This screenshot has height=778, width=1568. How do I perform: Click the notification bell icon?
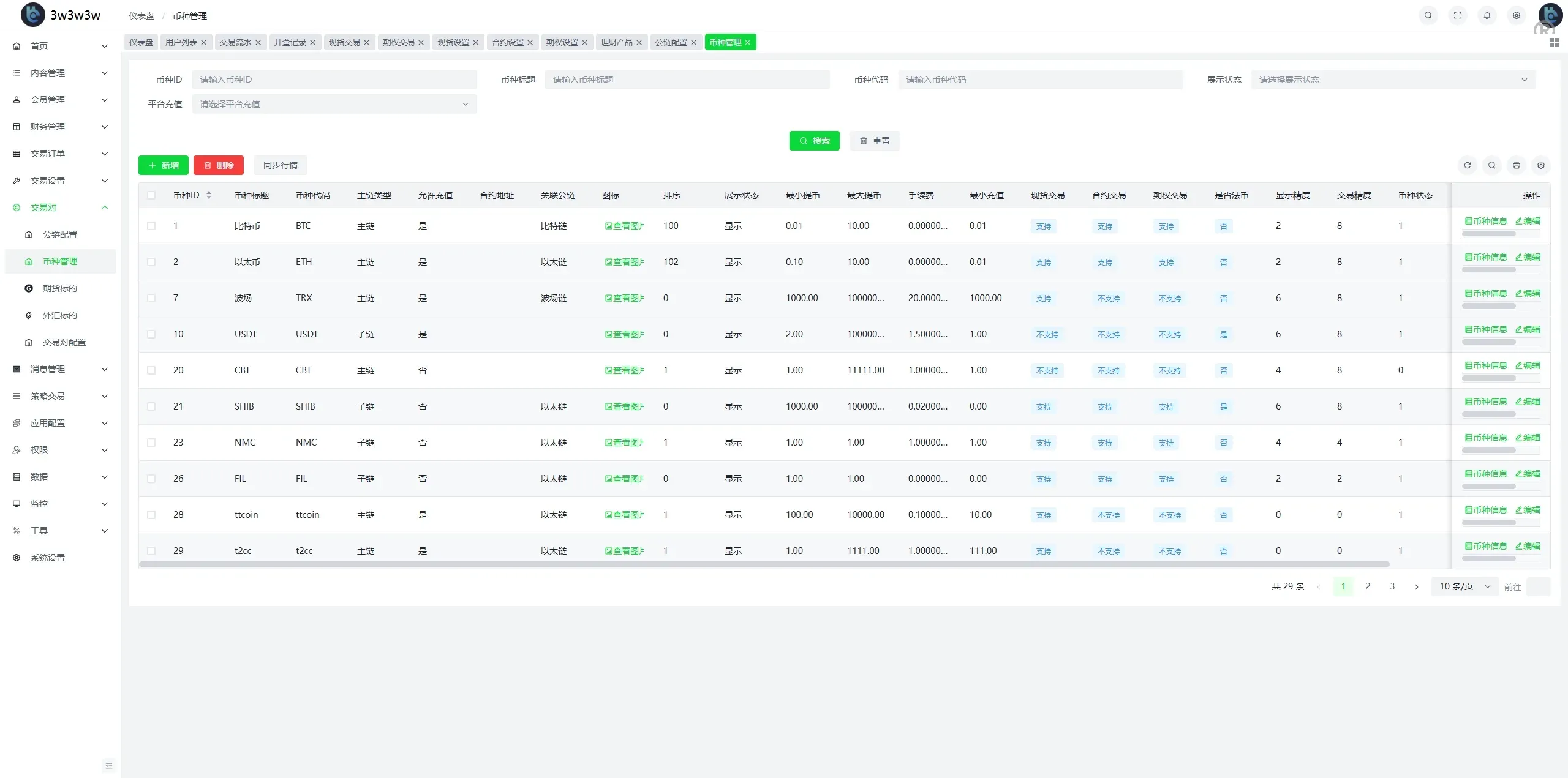pos(1487,15)
